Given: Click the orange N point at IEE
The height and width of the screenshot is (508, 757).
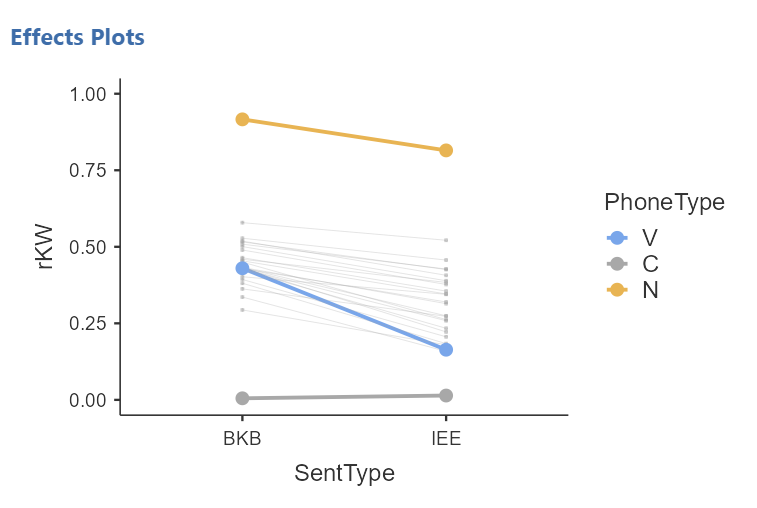Looking at the screenshot, I should pos(446,151).
